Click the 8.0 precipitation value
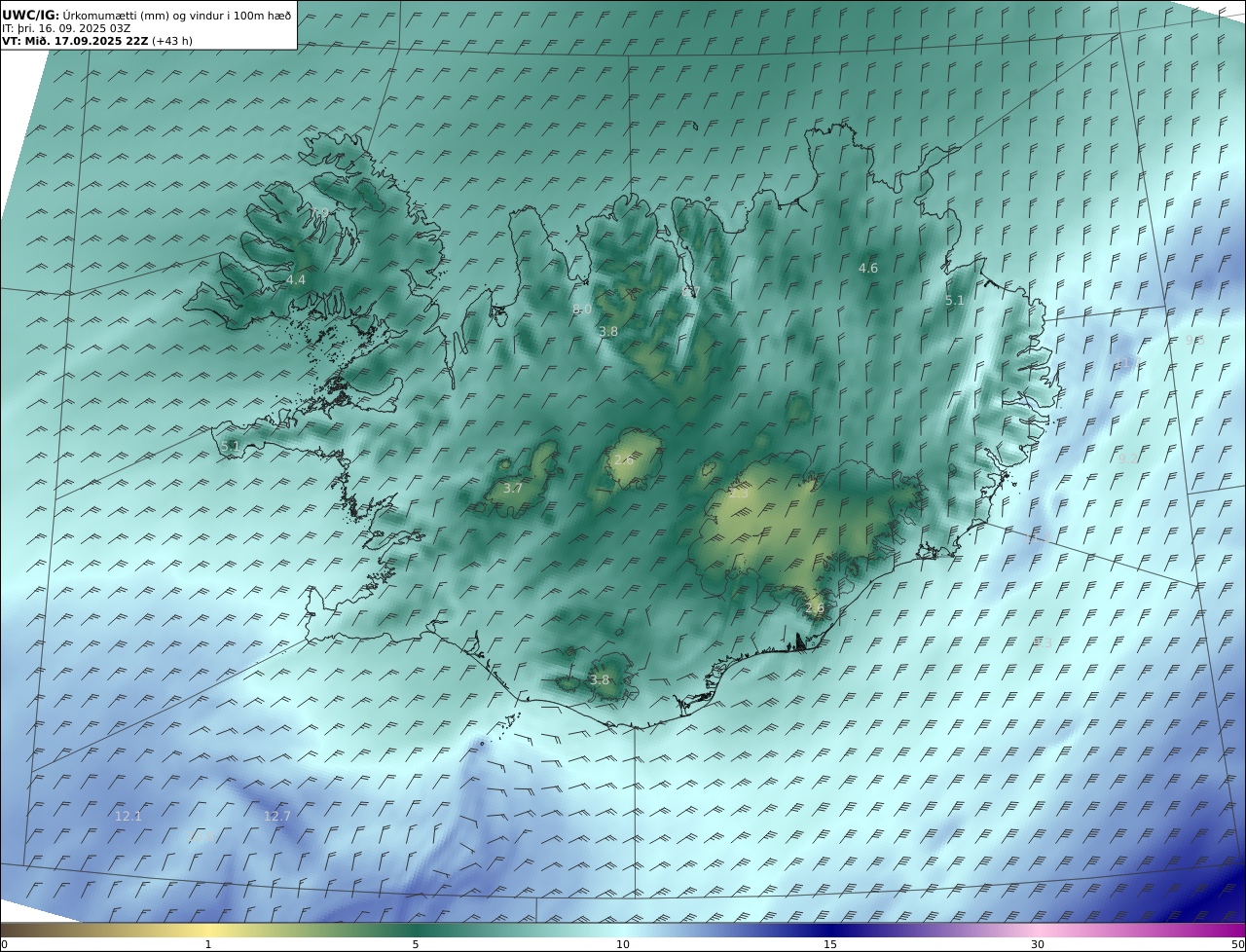This screenshot has width=1246, height=952. (x=582, y=309)
